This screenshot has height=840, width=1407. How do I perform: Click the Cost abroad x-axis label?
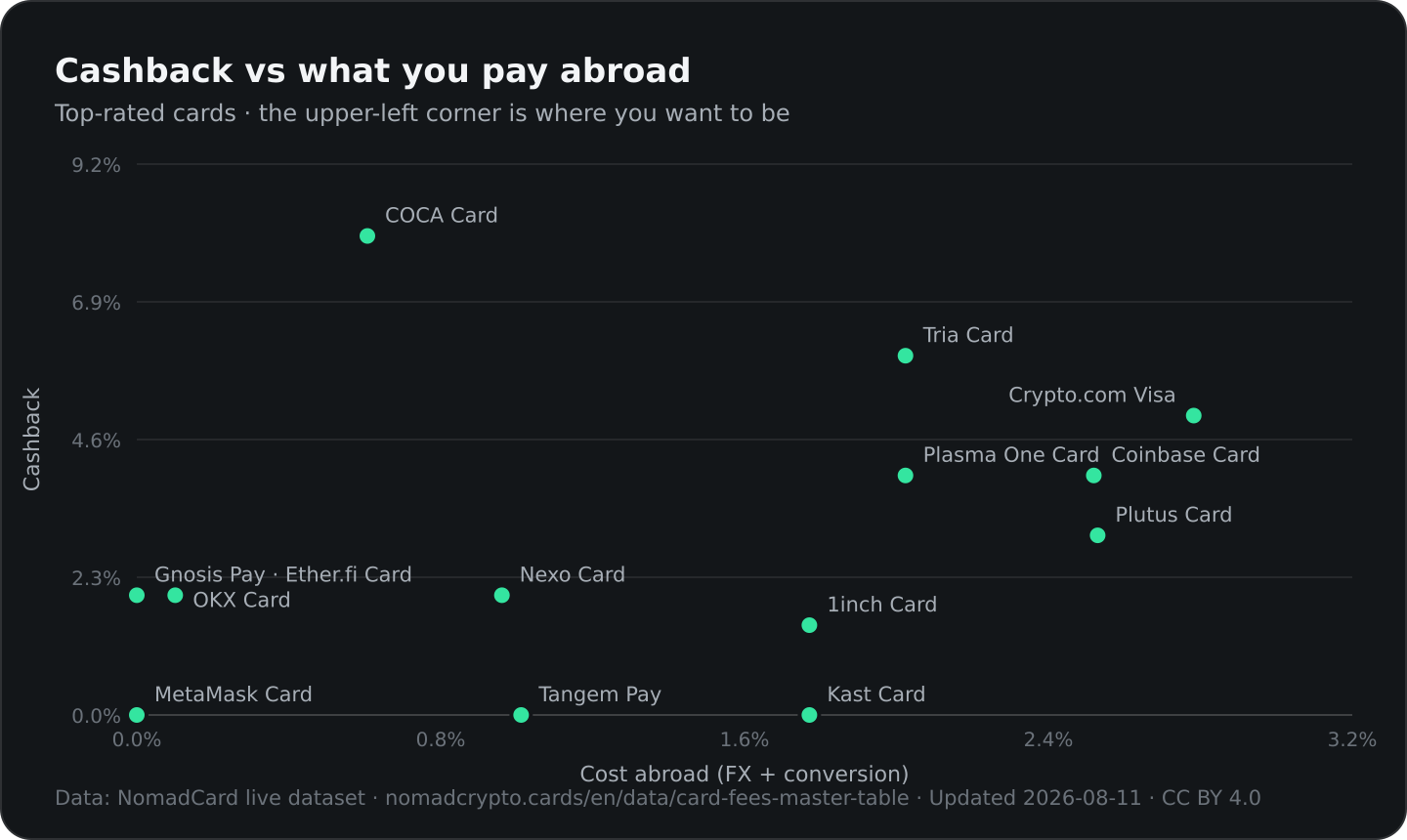(745, 774)
